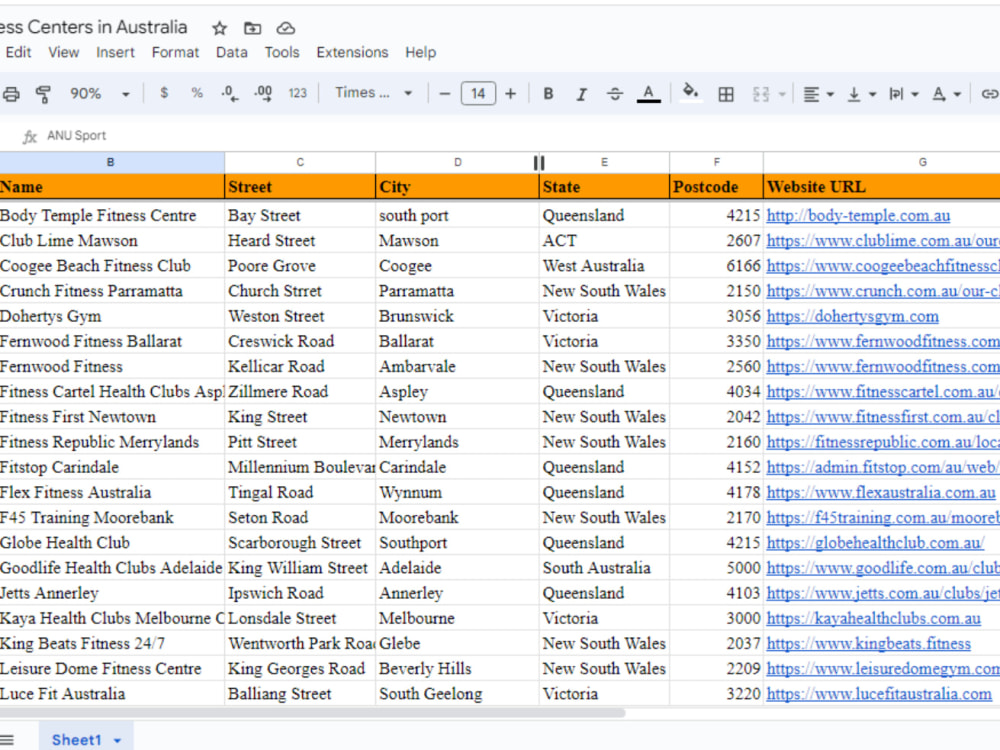Screen dimensions: 1000x750
Task: Toggle italic formatting
Action: pyautogui.click(x=581, y=94)
